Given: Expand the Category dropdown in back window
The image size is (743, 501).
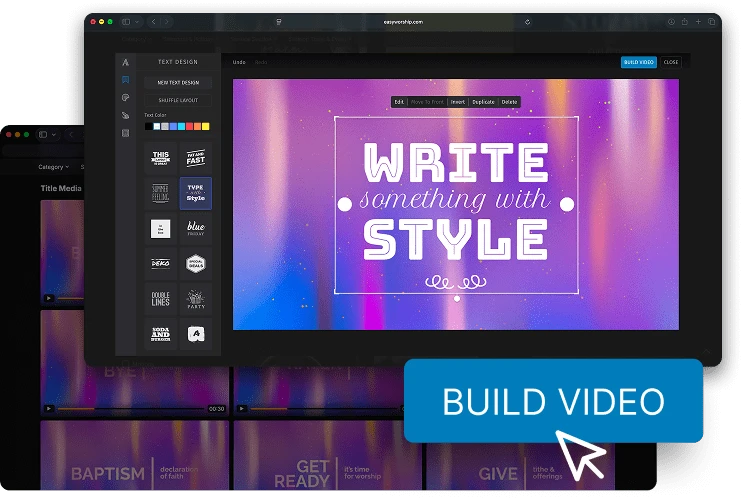Looking at the screenshot, I should click(54, 167).
